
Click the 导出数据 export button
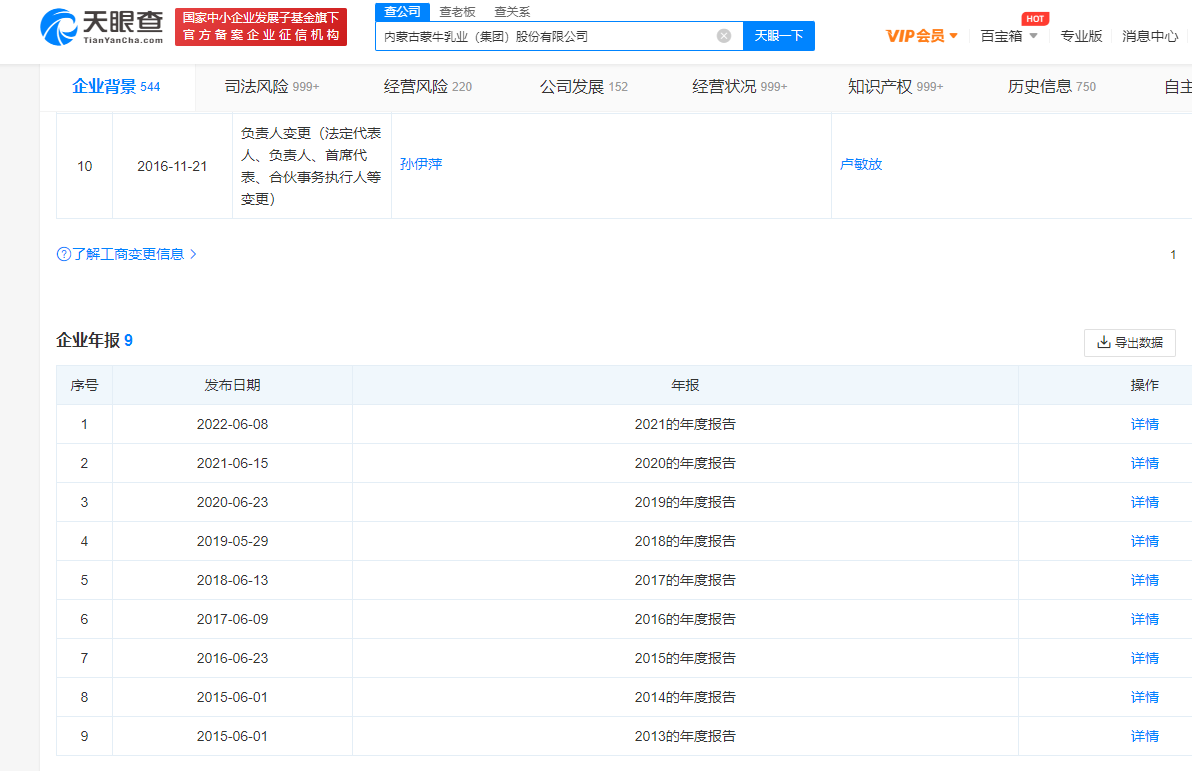tap(1130, 342)
